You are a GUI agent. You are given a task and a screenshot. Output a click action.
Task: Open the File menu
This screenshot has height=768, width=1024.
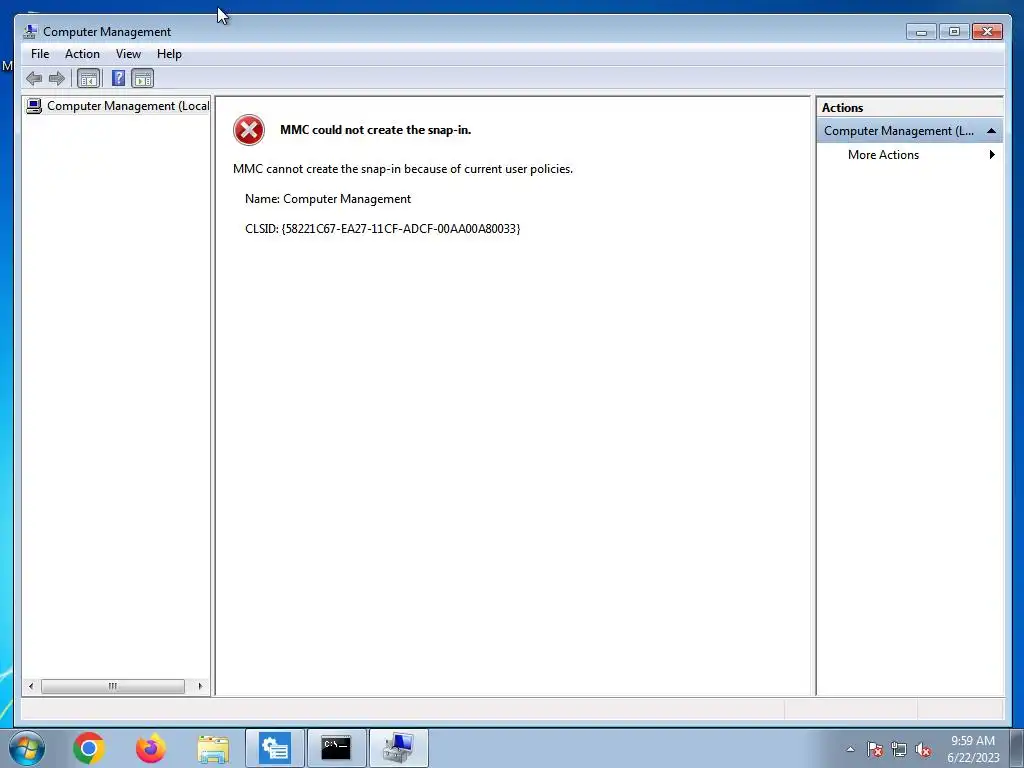pyautogui.click(x=40, y=54)
